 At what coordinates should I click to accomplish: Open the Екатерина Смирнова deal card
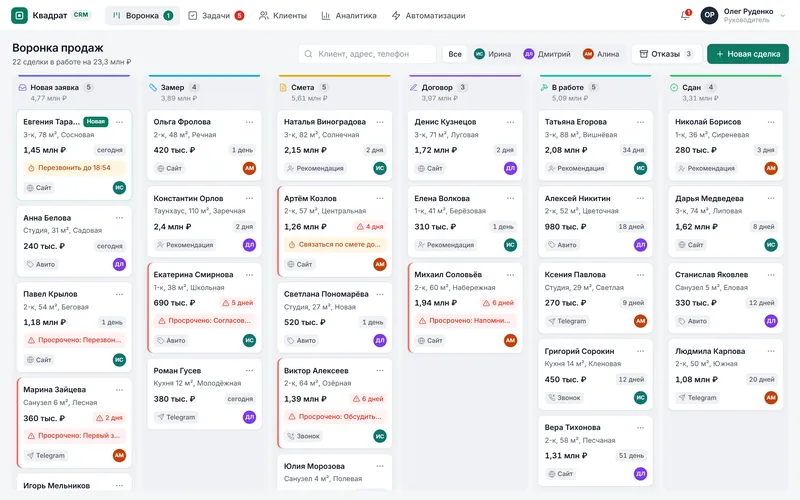click(205, 308)
